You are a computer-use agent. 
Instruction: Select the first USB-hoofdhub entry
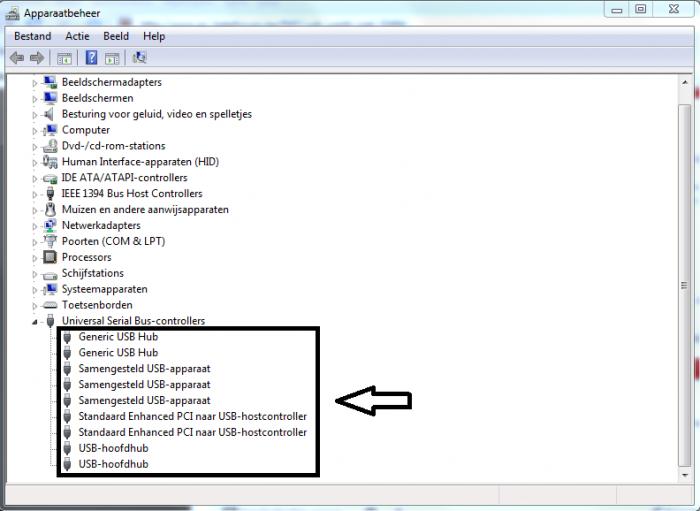[113, 448]
